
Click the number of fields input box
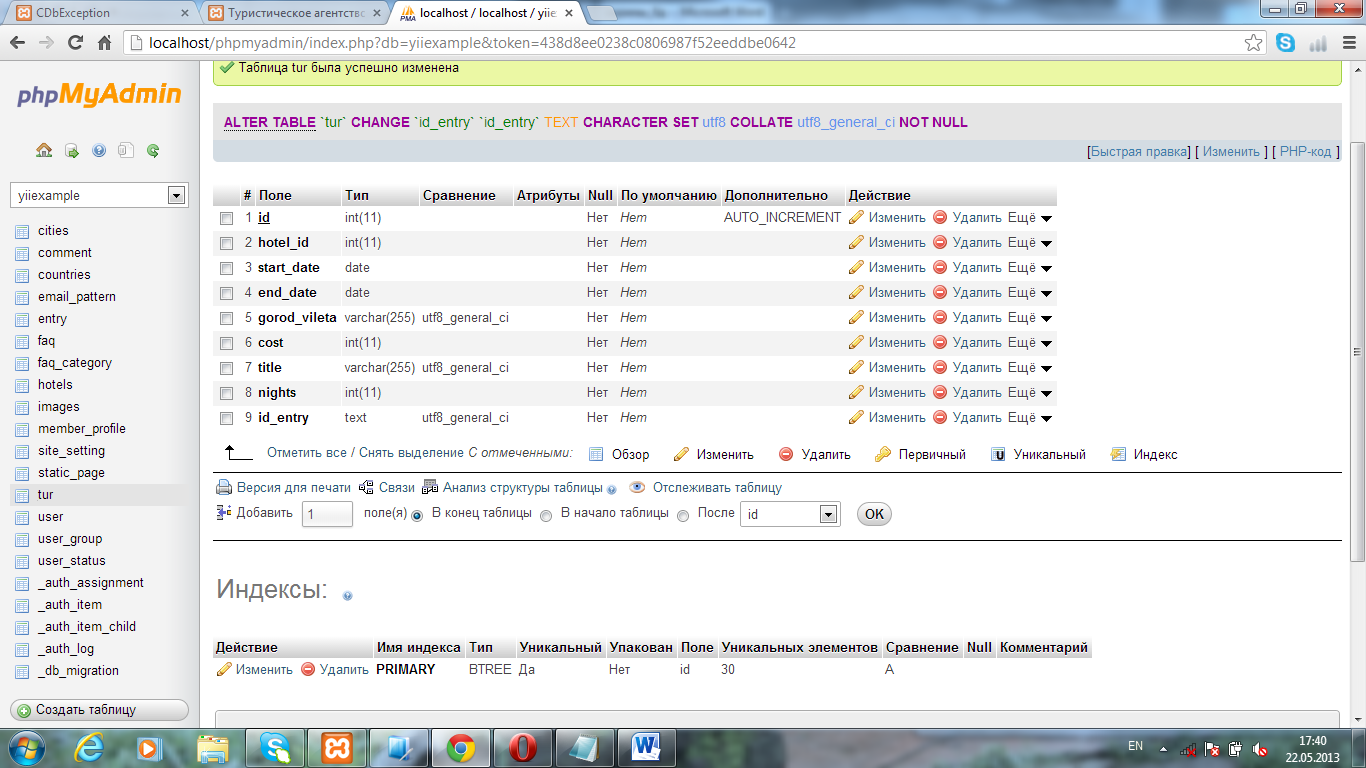(328, 514)
